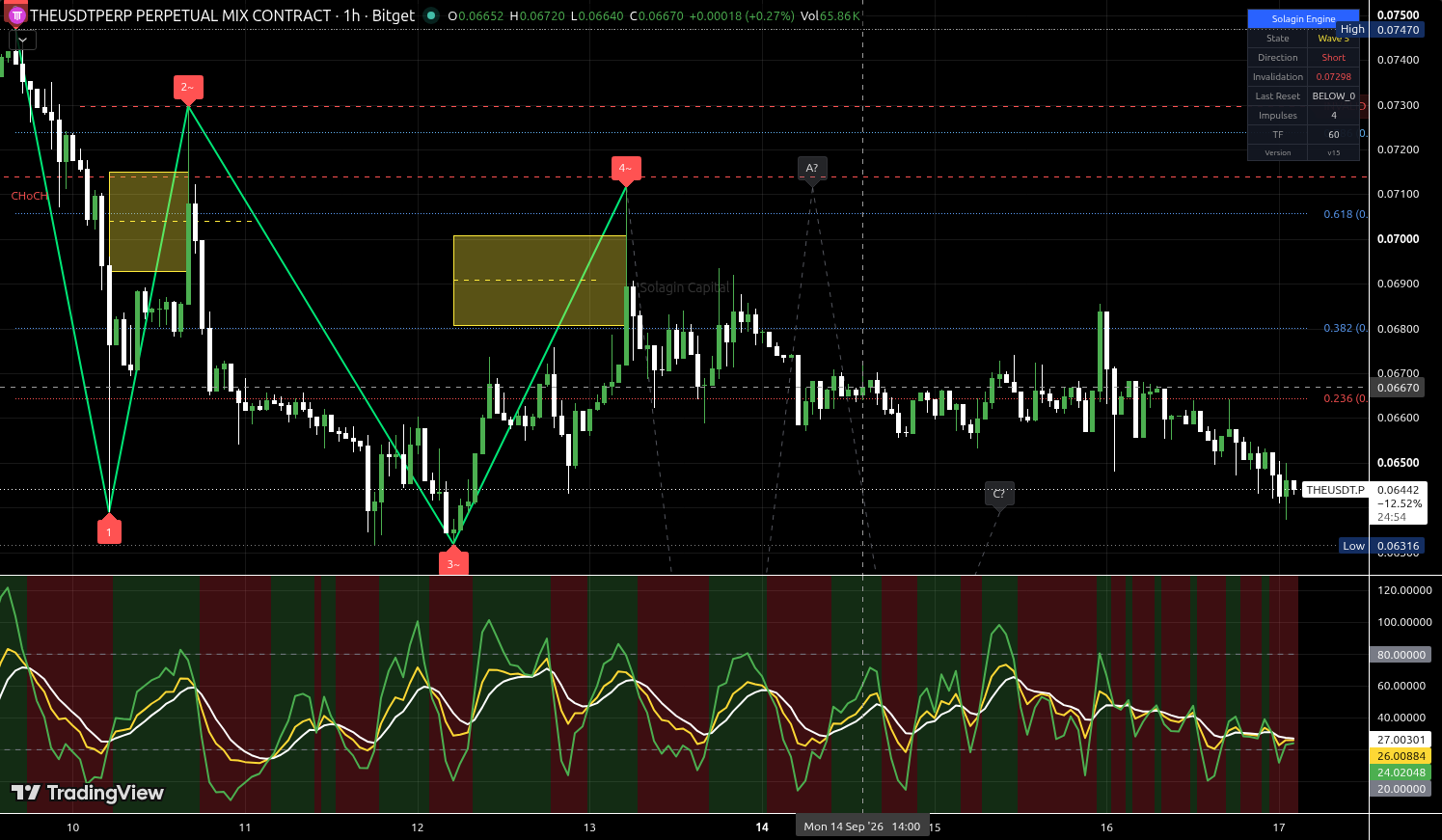Click the 10 date on time axis
Image resolution: width=1442 pixels, height=840 pixels.
point(72,826)
